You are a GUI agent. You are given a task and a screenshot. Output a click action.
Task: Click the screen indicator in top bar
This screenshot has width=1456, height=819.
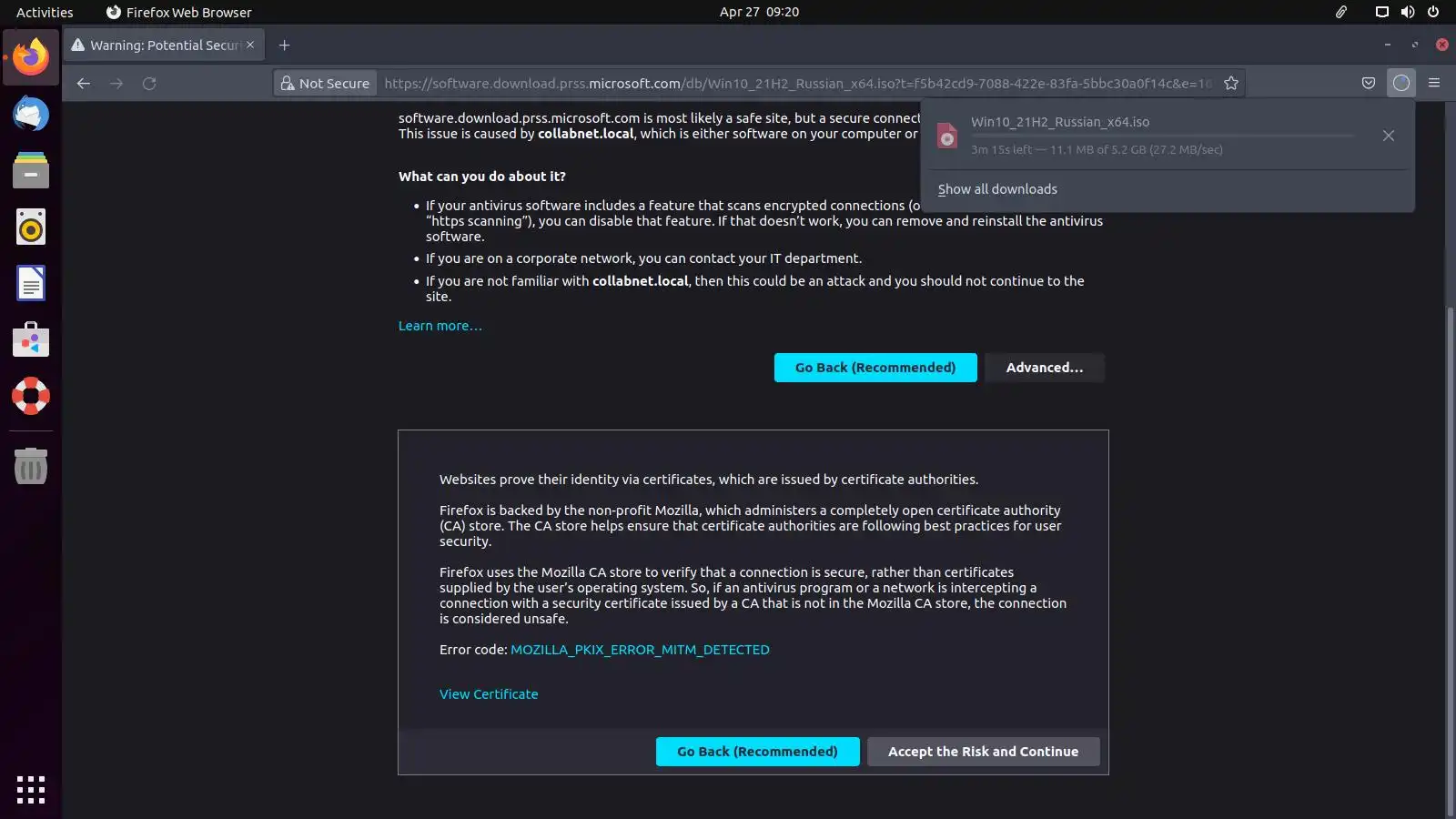[1381, 12]
